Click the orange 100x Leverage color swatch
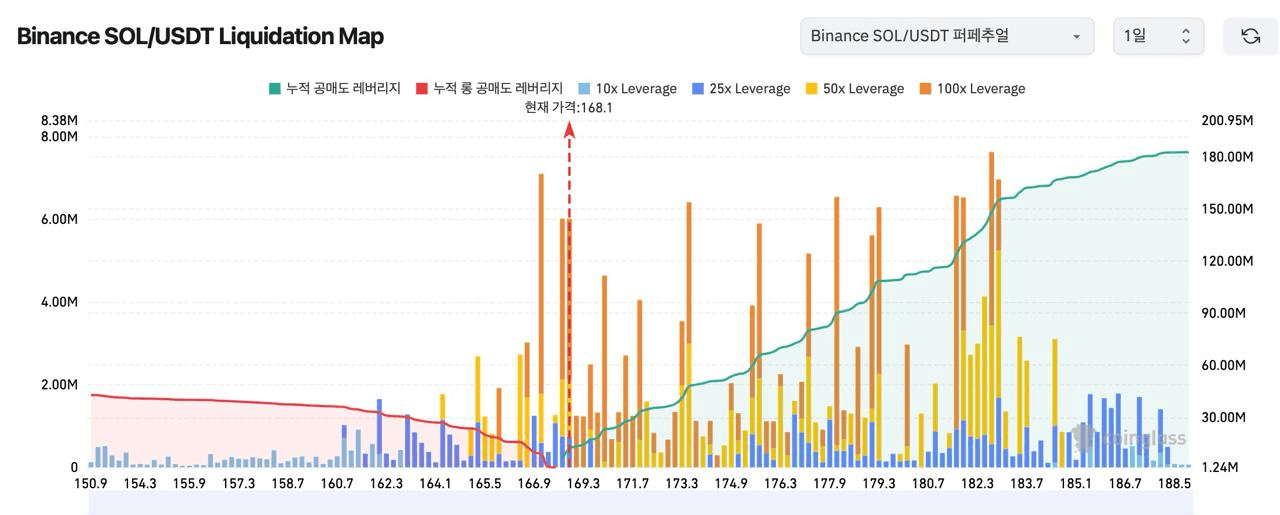Screen dimensions: 1280x515 [x=925, y=88]
